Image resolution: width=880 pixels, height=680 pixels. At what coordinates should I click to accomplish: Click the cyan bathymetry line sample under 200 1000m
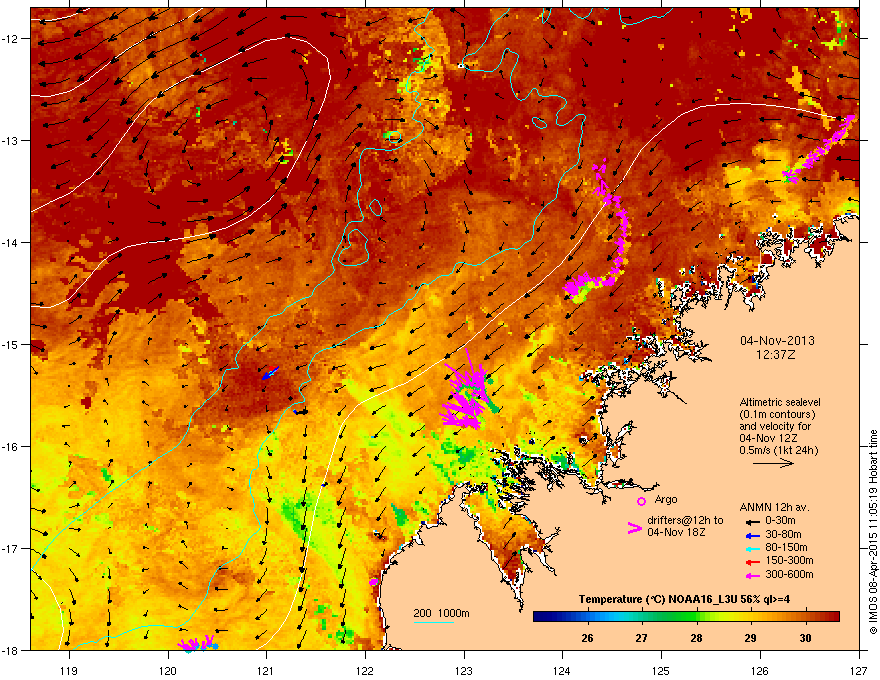click(433, 622)
